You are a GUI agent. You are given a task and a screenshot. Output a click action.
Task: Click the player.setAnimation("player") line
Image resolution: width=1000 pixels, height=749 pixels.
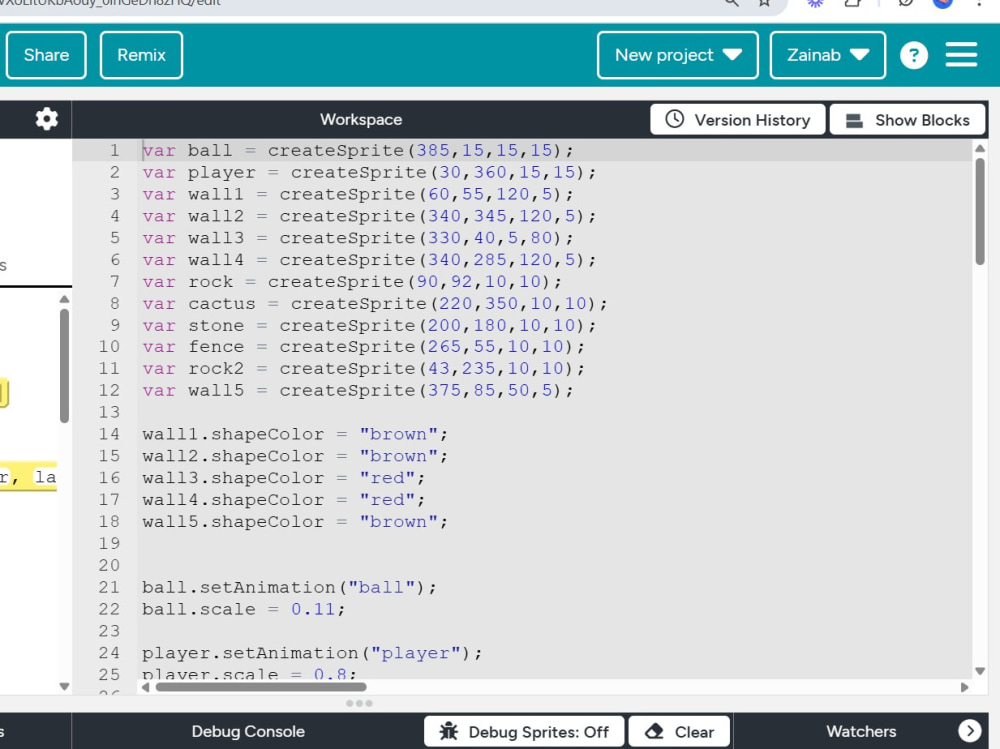point(312,653)
